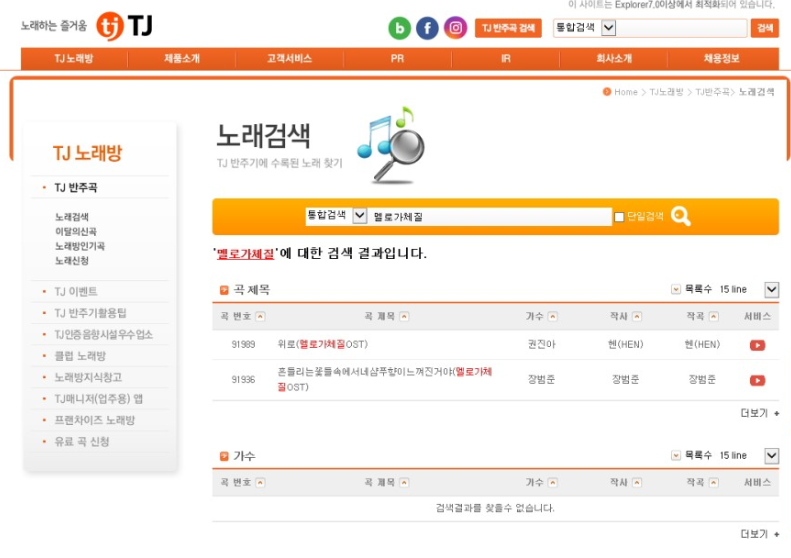The height and width of the screenshot is (558, 791).
Task: Click song number 91989
Action: click(243, 344)
